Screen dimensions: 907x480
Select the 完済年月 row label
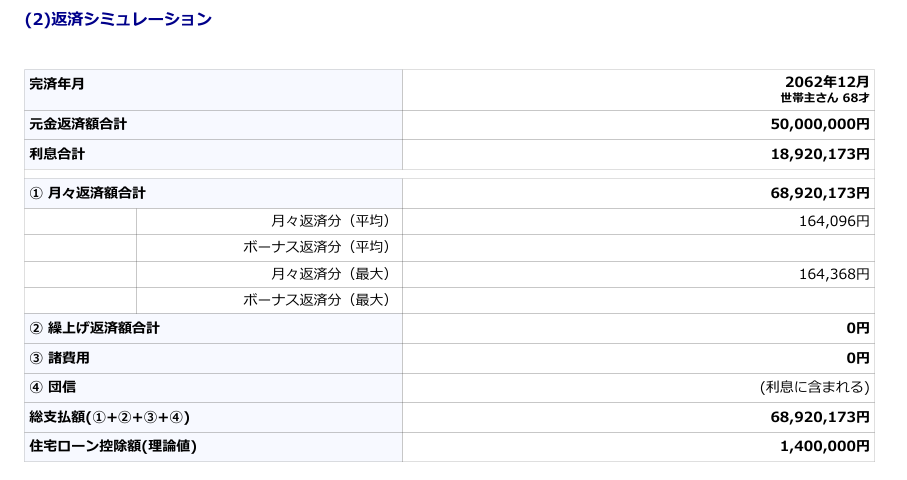57,84
